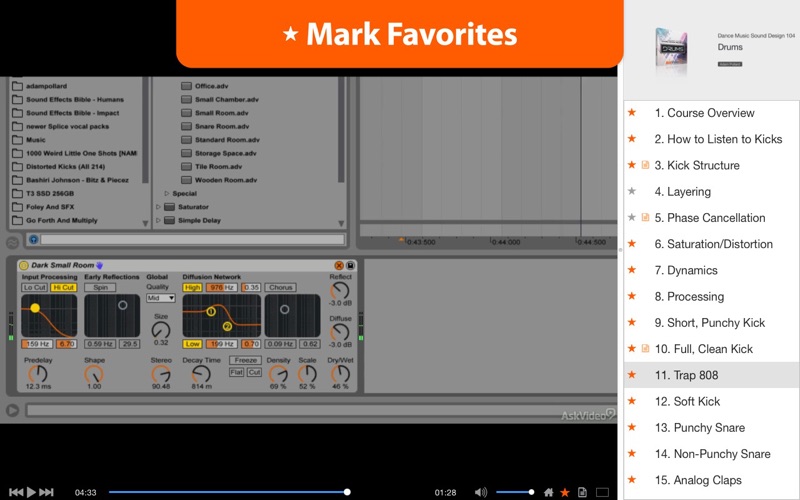Skip to previous video
The width and height of the screenshot is (800, 500).
click(16, 492)
